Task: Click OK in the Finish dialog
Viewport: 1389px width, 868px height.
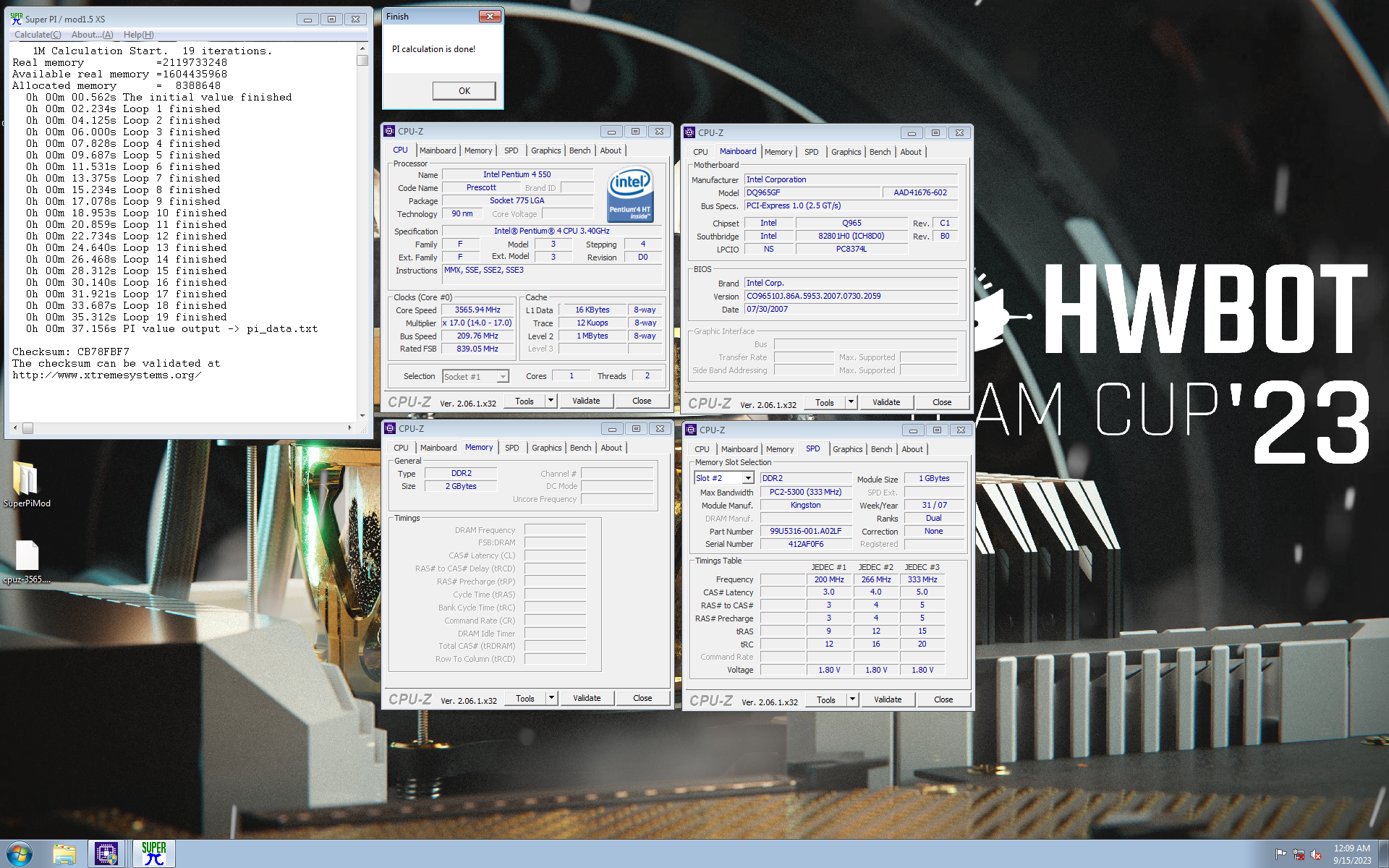Action: click(464, 90)
